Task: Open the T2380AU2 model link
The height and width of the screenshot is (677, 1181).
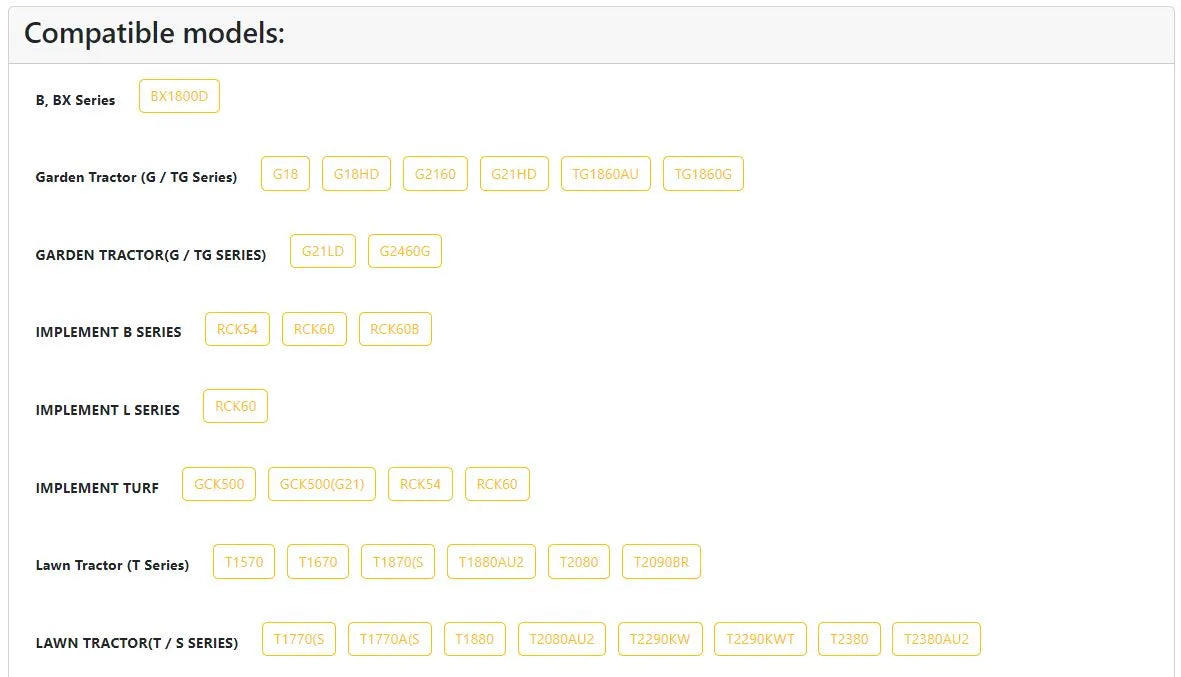Action: tap(936, 639)
